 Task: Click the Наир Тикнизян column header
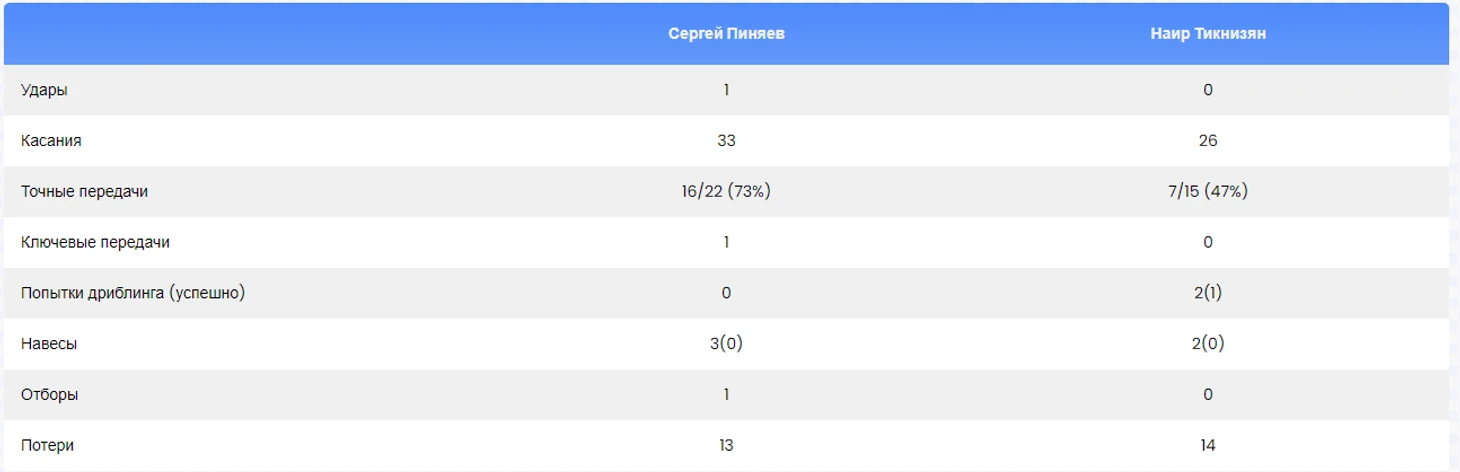click(x=1208, y=34)
